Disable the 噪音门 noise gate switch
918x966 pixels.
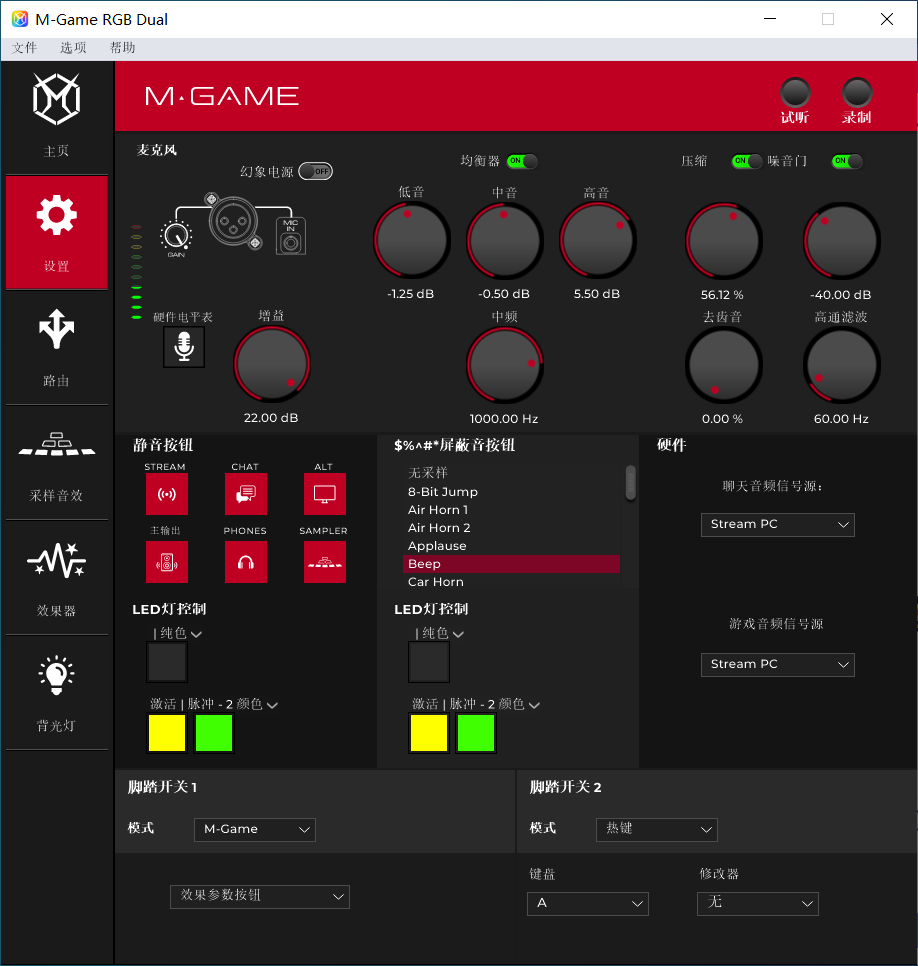coord(847,161)
